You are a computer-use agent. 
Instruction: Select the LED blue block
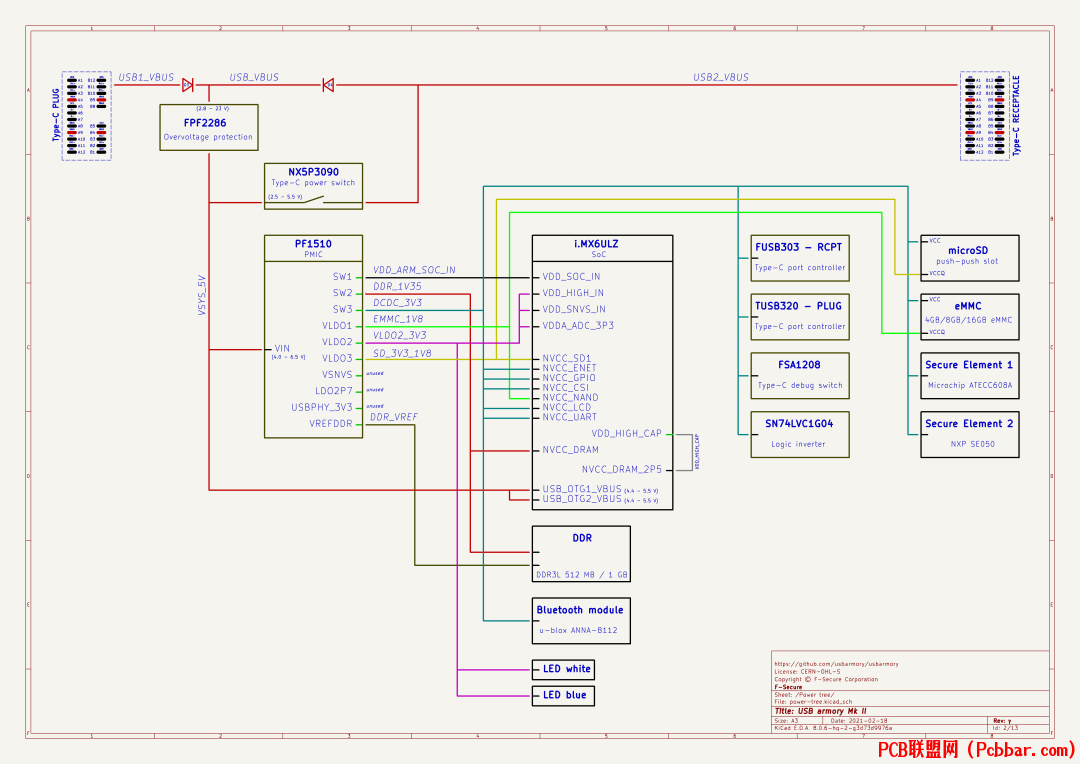point(563,695)
